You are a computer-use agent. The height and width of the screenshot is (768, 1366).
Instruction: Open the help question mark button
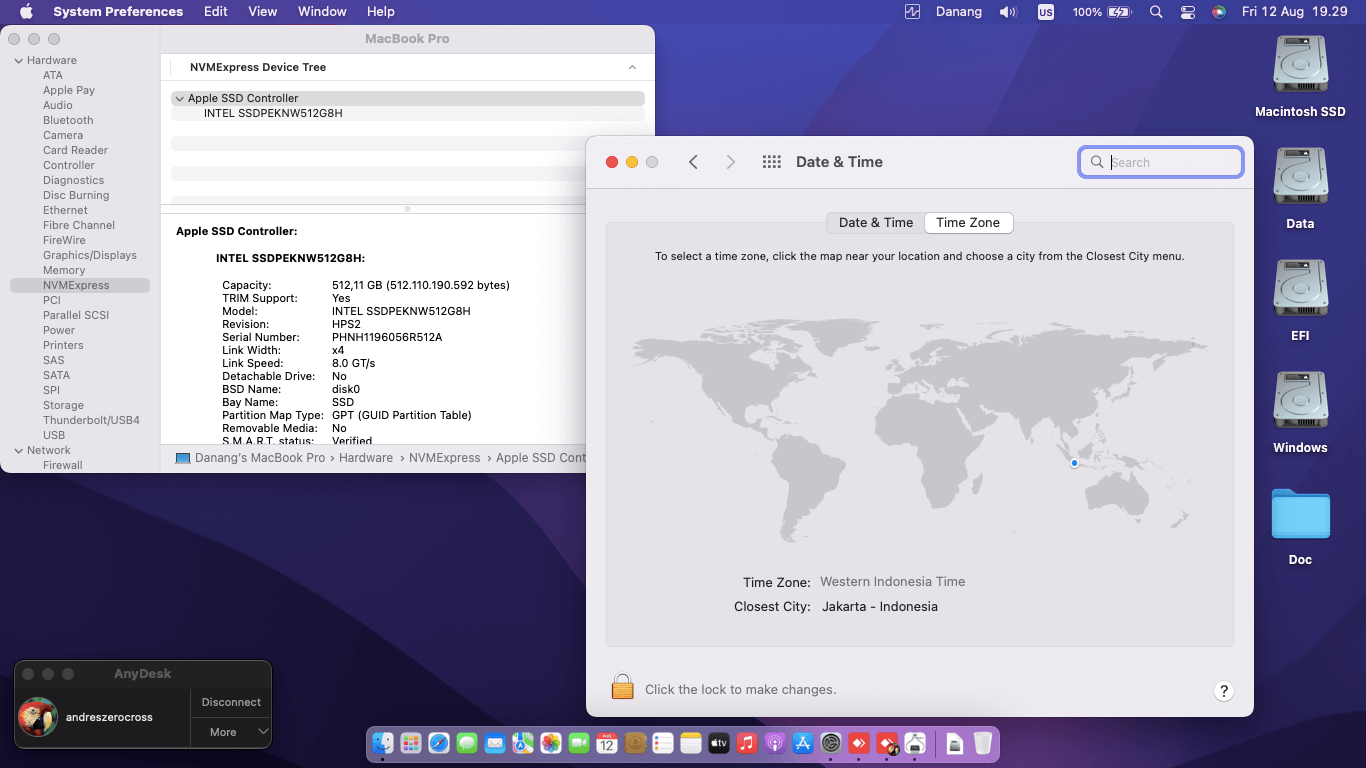(x=1223, y=691)
